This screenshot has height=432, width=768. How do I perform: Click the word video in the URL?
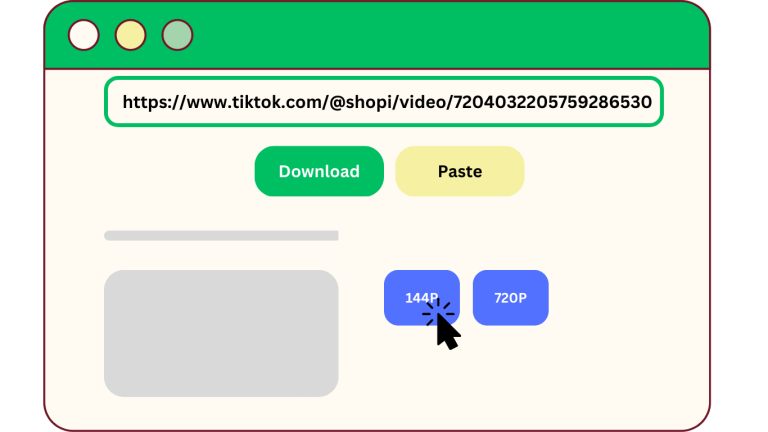click(422, 102)
